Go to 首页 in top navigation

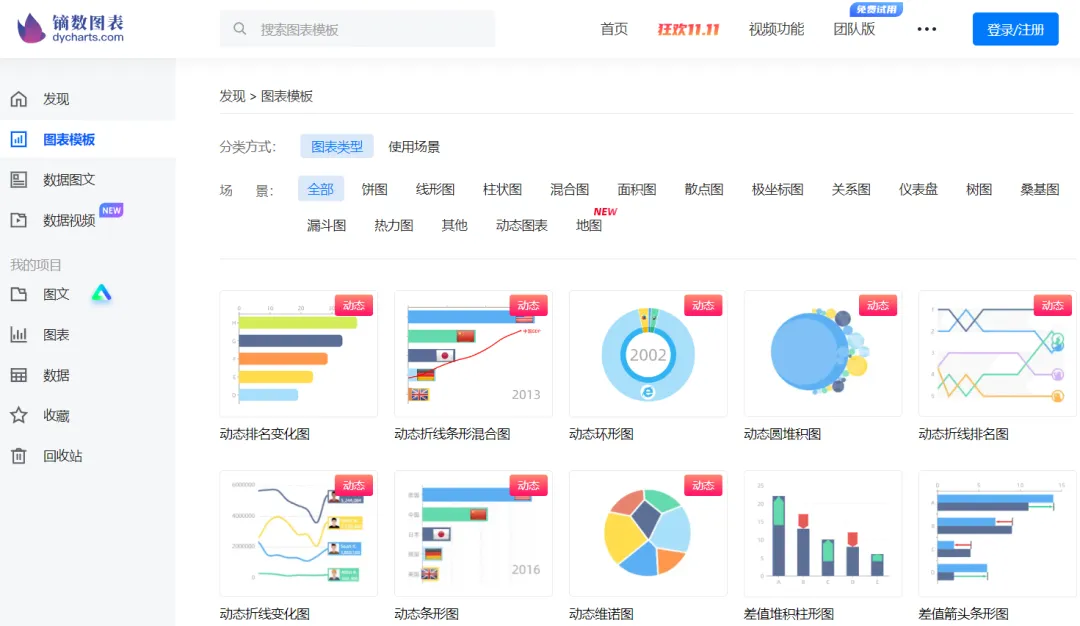click(x=614, y=29)
